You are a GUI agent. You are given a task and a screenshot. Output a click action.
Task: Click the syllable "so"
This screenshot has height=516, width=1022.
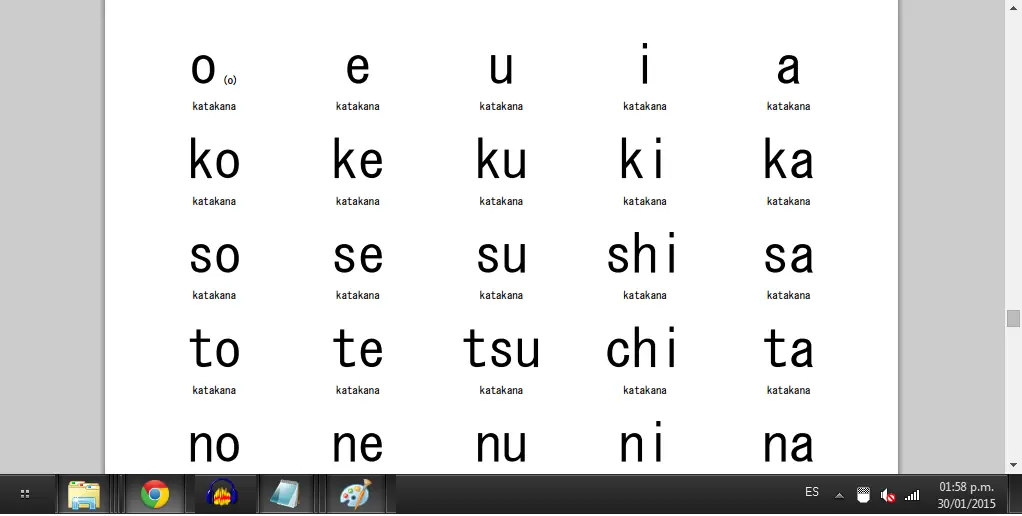pos(214,257)
